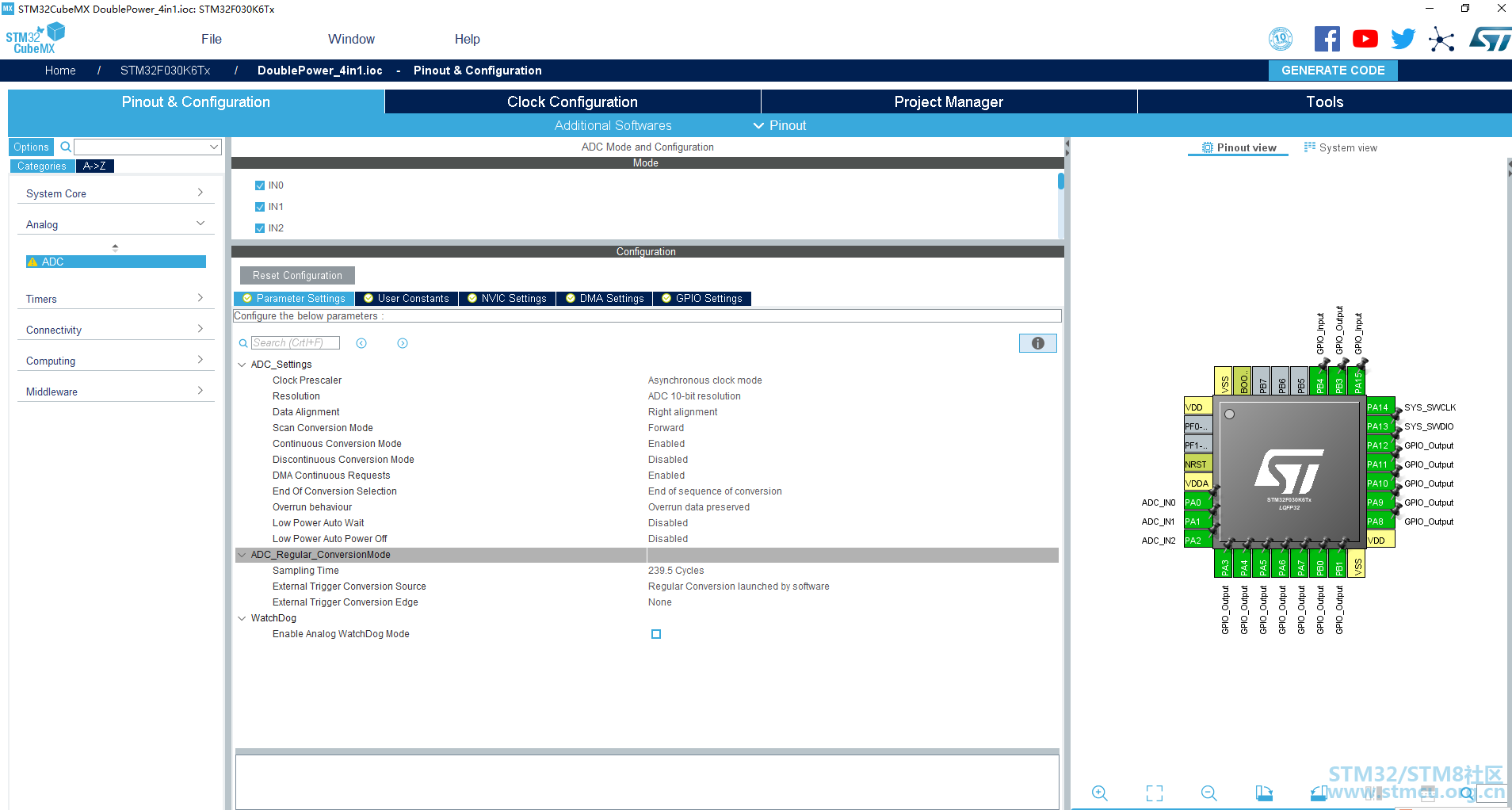Viewport: 1512px width, 810px height.
Task: Open the Pinout dropdown menu
Action: coord(780,125)
